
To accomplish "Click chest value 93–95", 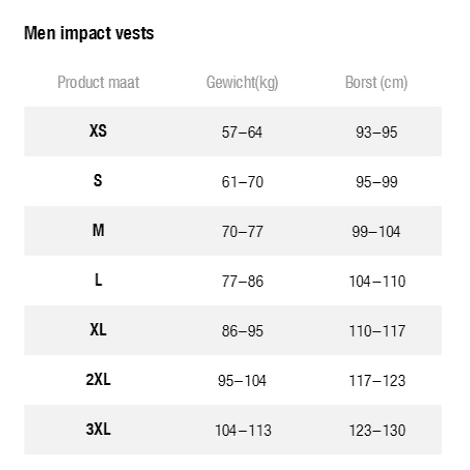I will (376, 132).
